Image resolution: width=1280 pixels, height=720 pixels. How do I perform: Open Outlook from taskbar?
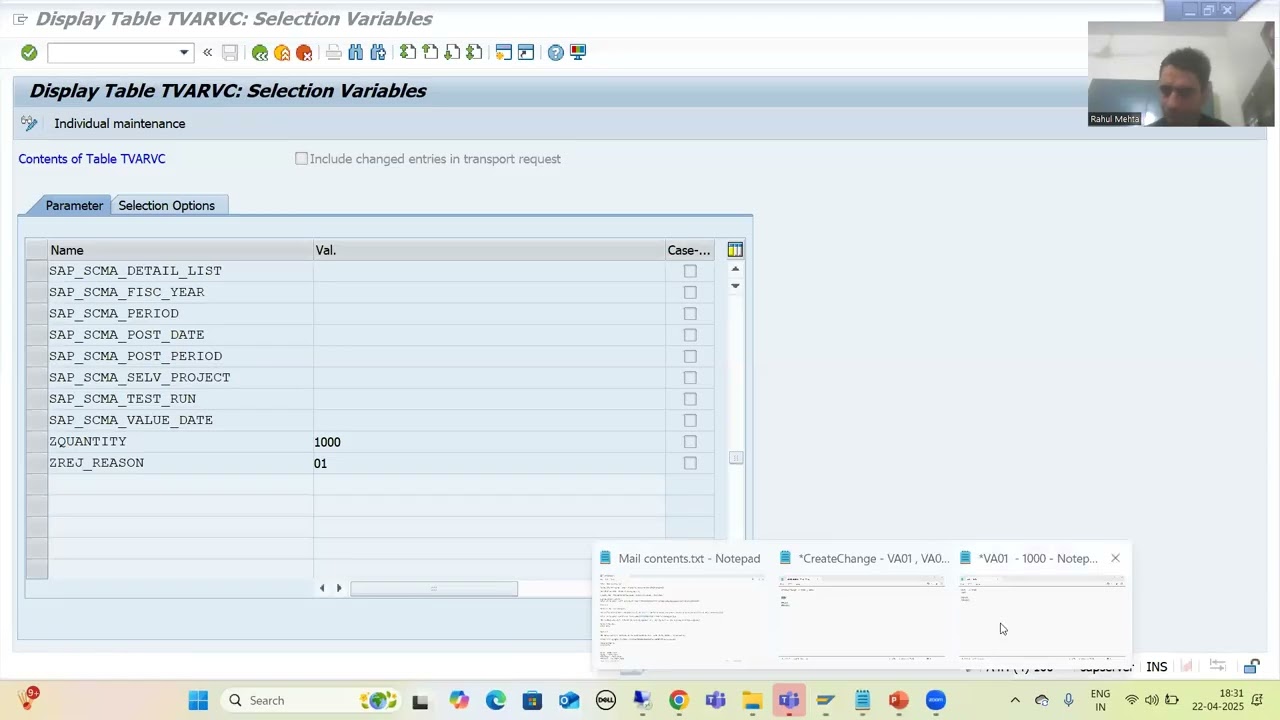[x=569, y=700]
